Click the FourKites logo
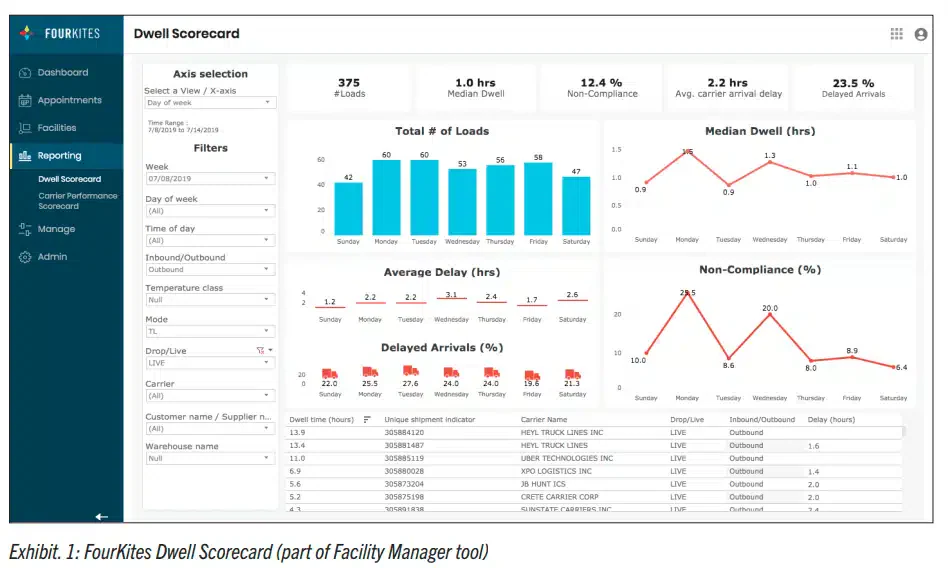 pyautogui.click(x=60, y=33)
